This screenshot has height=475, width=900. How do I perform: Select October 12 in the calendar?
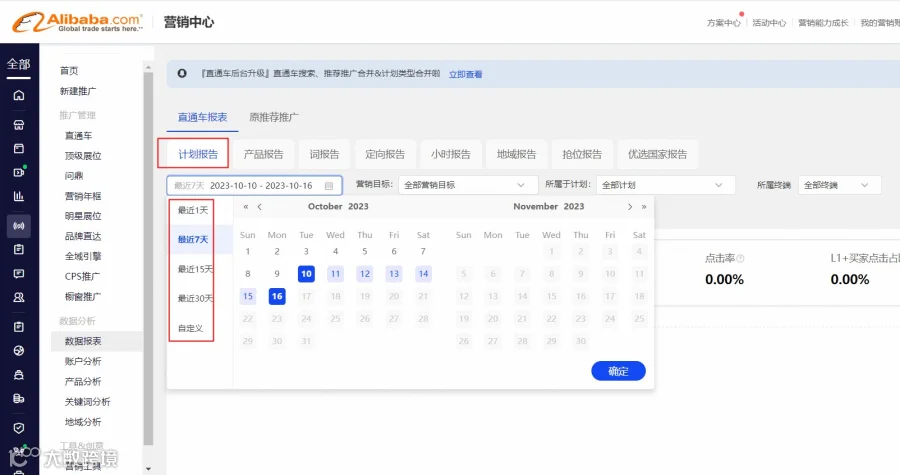[x=364, y=274]
